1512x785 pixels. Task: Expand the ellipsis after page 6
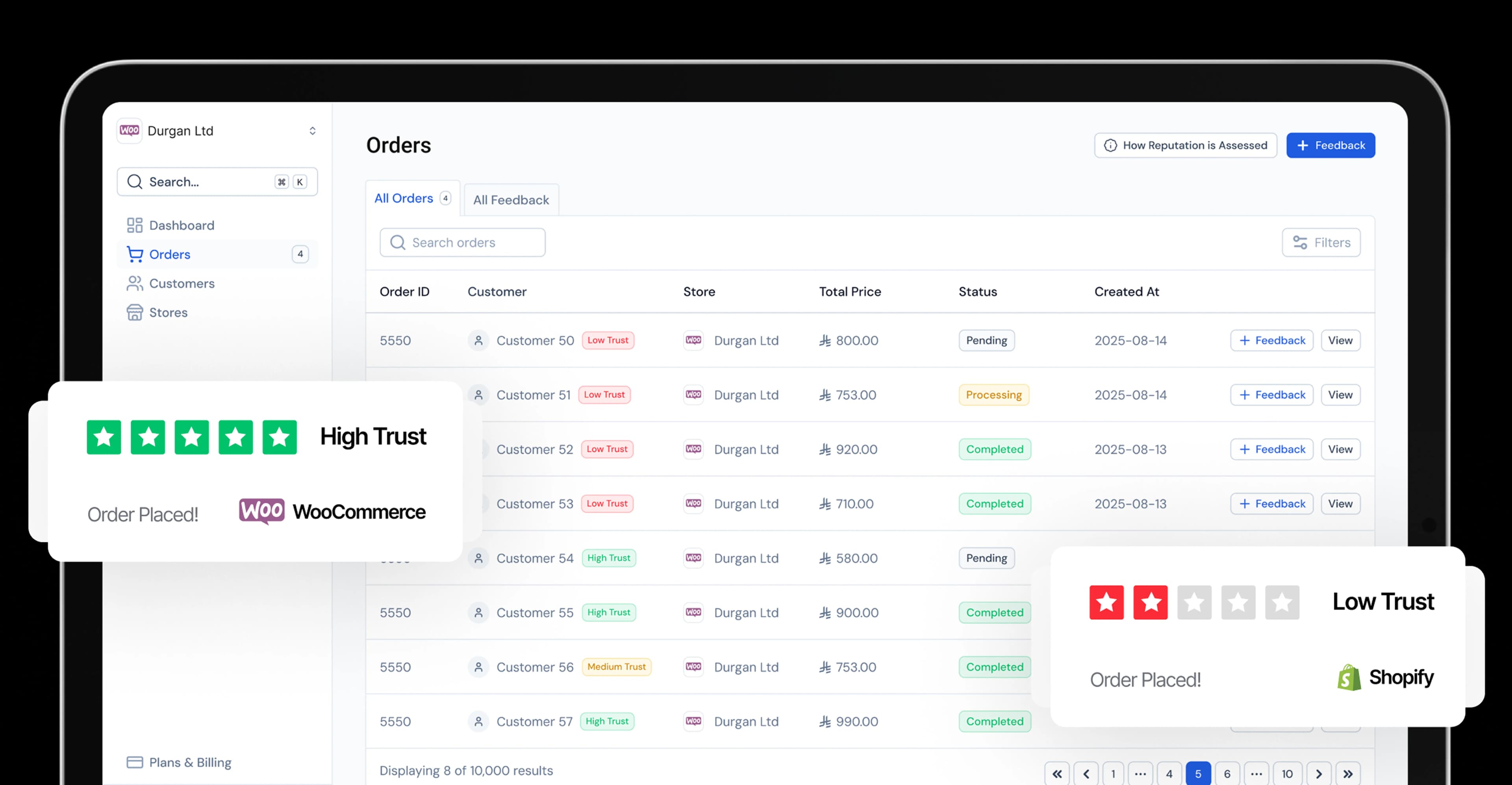pos(1256,774)
